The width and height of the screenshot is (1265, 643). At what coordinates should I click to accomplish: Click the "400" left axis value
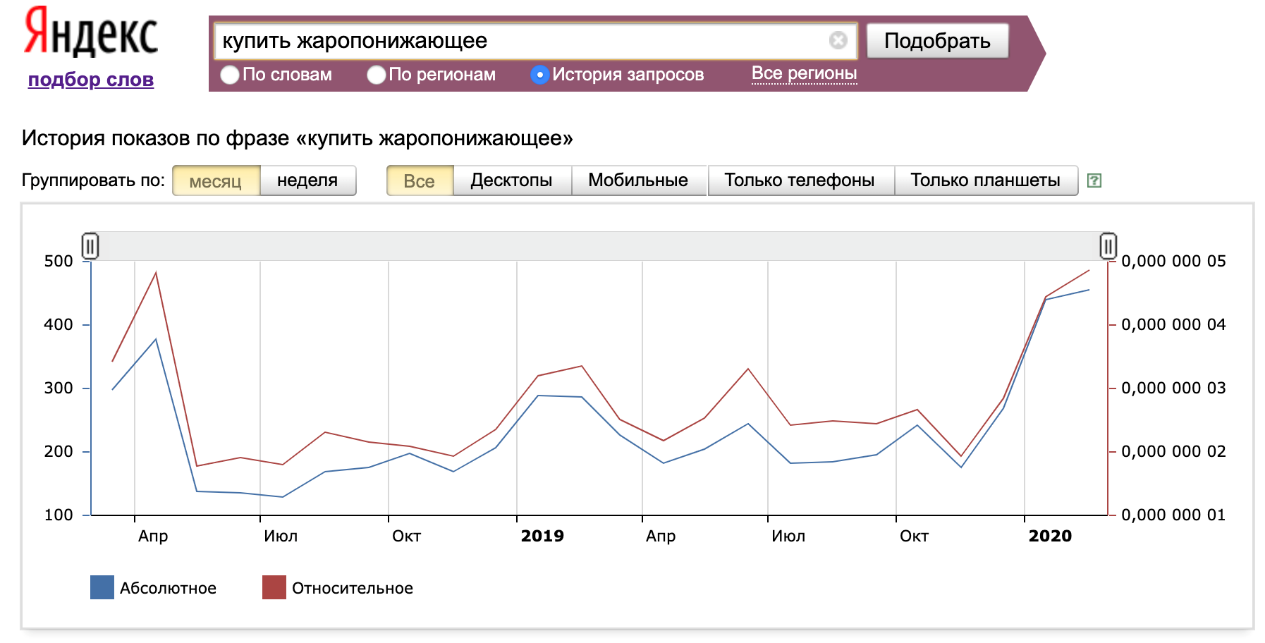pos(59,325)
